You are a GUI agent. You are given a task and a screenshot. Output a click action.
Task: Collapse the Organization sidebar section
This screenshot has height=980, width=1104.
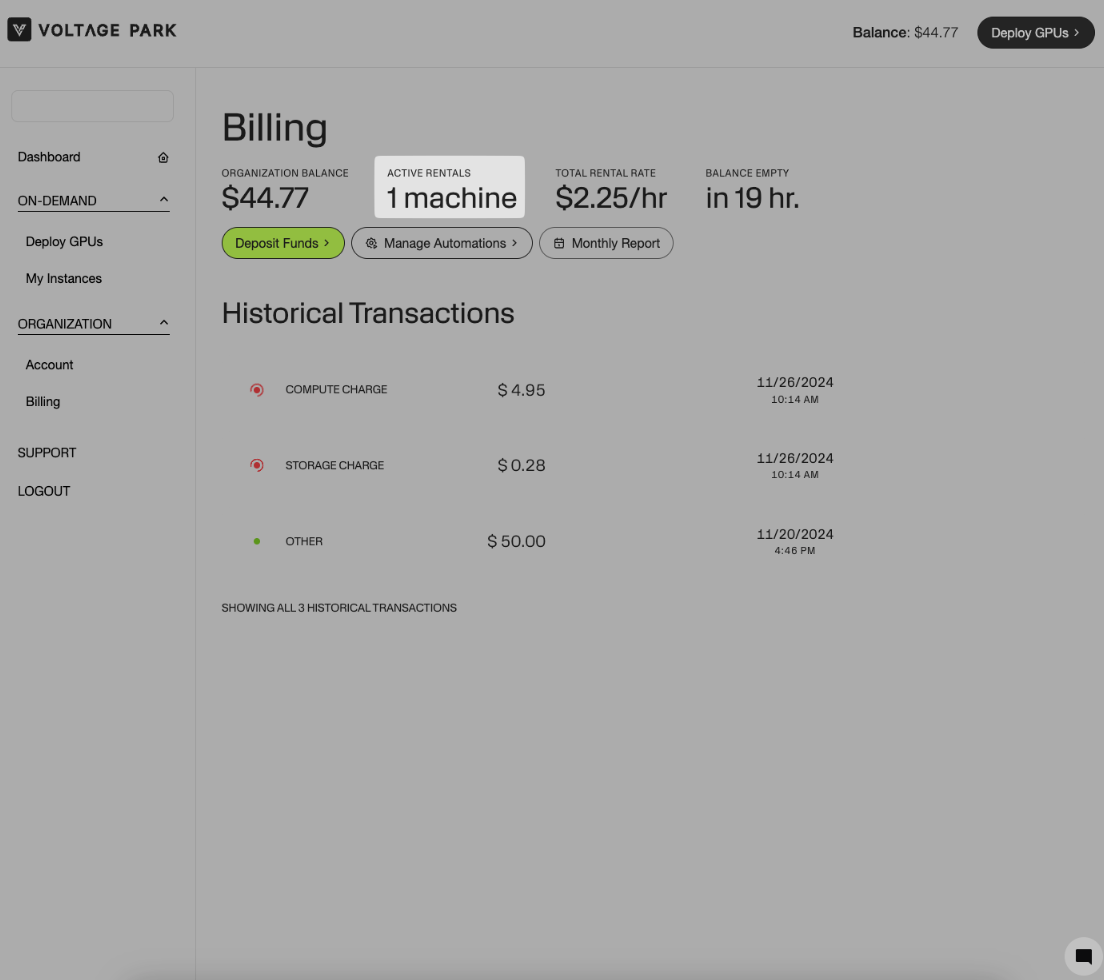(164, 323)
